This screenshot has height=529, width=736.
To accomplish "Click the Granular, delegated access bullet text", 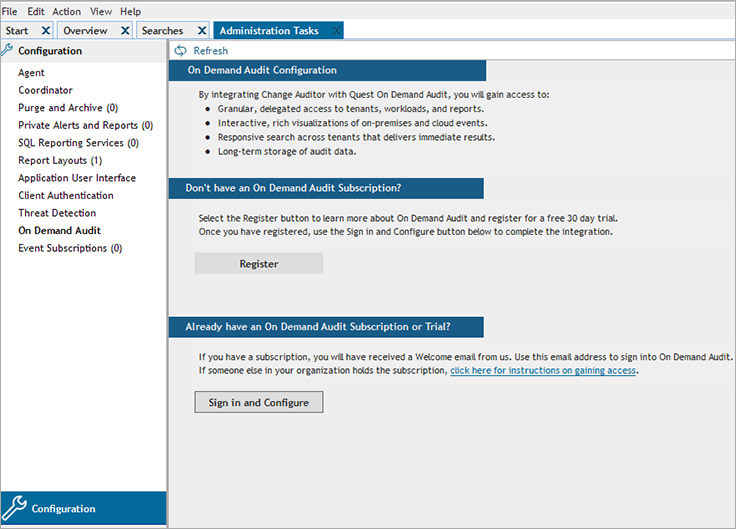I will 351,109.
